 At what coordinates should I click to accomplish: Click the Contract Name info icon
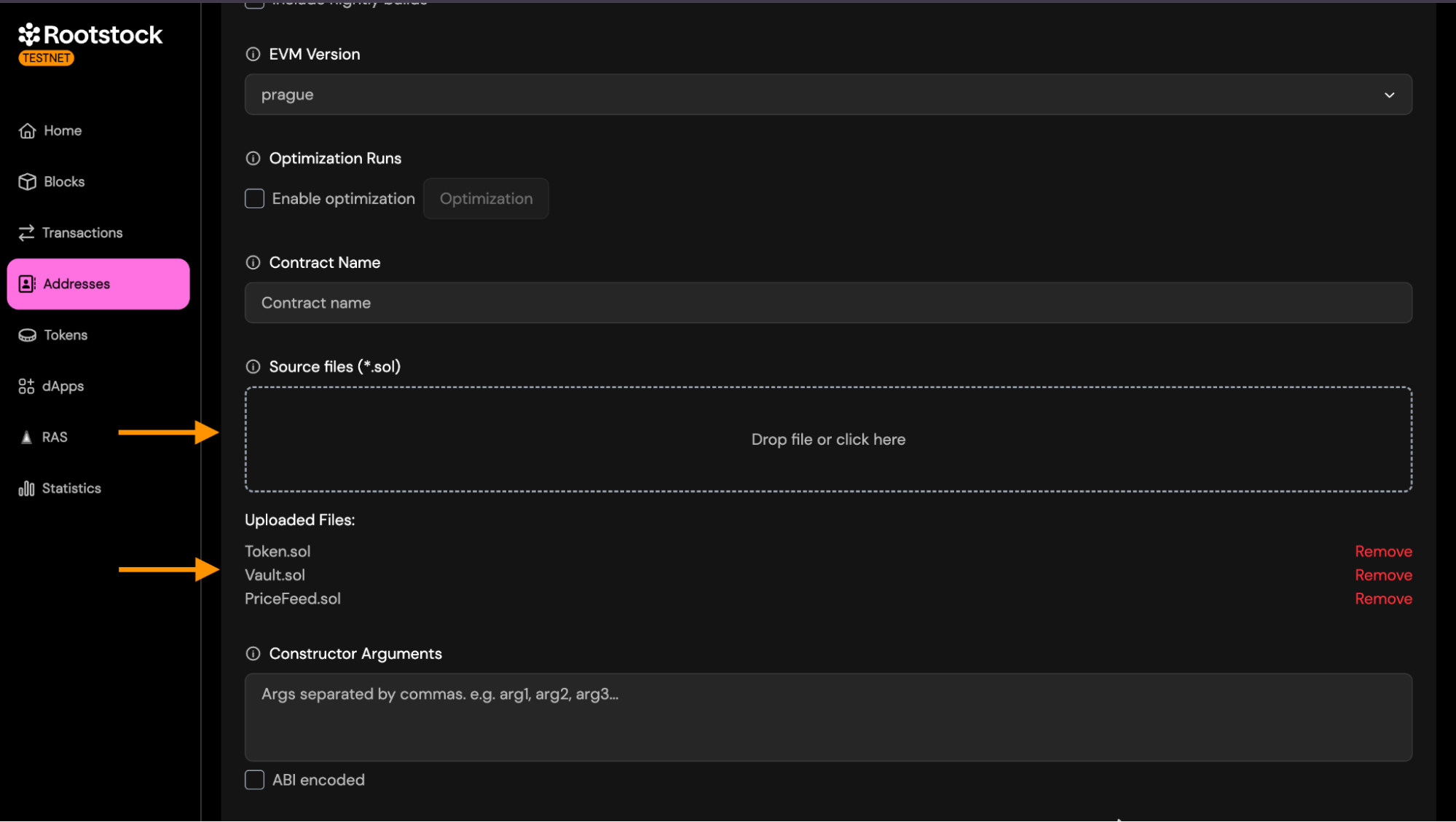coord(253,263)
